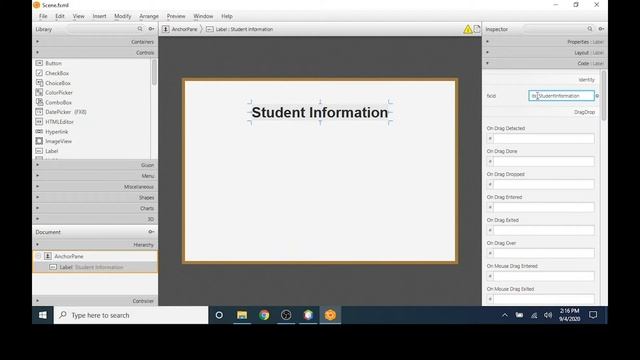Collapse the Controls section in Library
This screenshot has height=360, width=640.
click(95, 52)
